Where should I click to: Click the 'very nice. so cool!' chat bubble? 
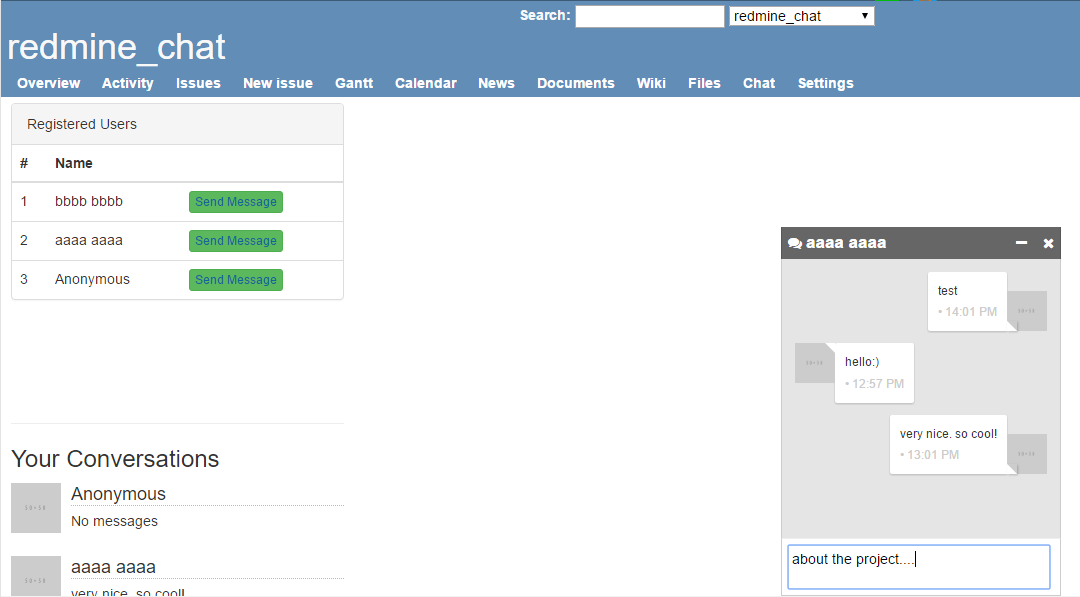coord(948,444)
